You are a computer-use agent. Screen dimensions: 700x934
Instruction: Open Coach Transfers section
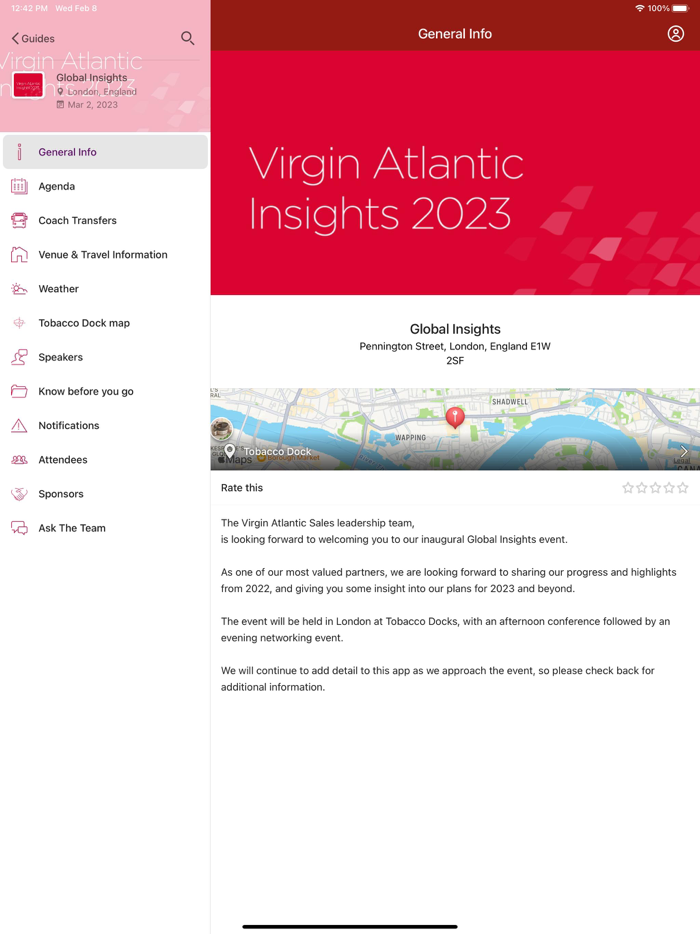coord(105,220)
